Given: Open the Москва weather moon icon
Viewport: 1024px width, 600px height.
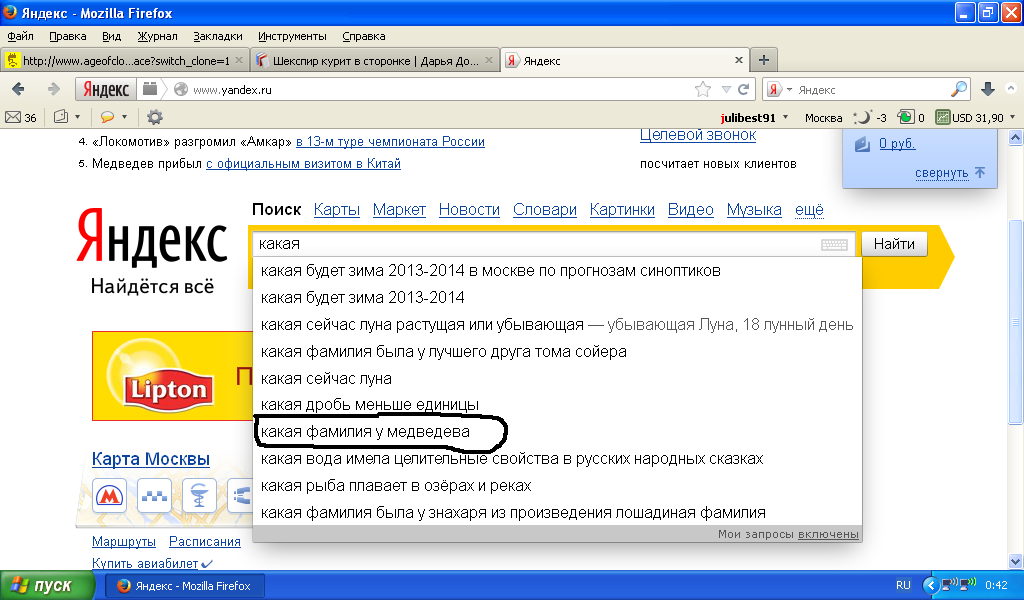Looking at the screenshot, I should pyautogui.click(x=863, y=118).
